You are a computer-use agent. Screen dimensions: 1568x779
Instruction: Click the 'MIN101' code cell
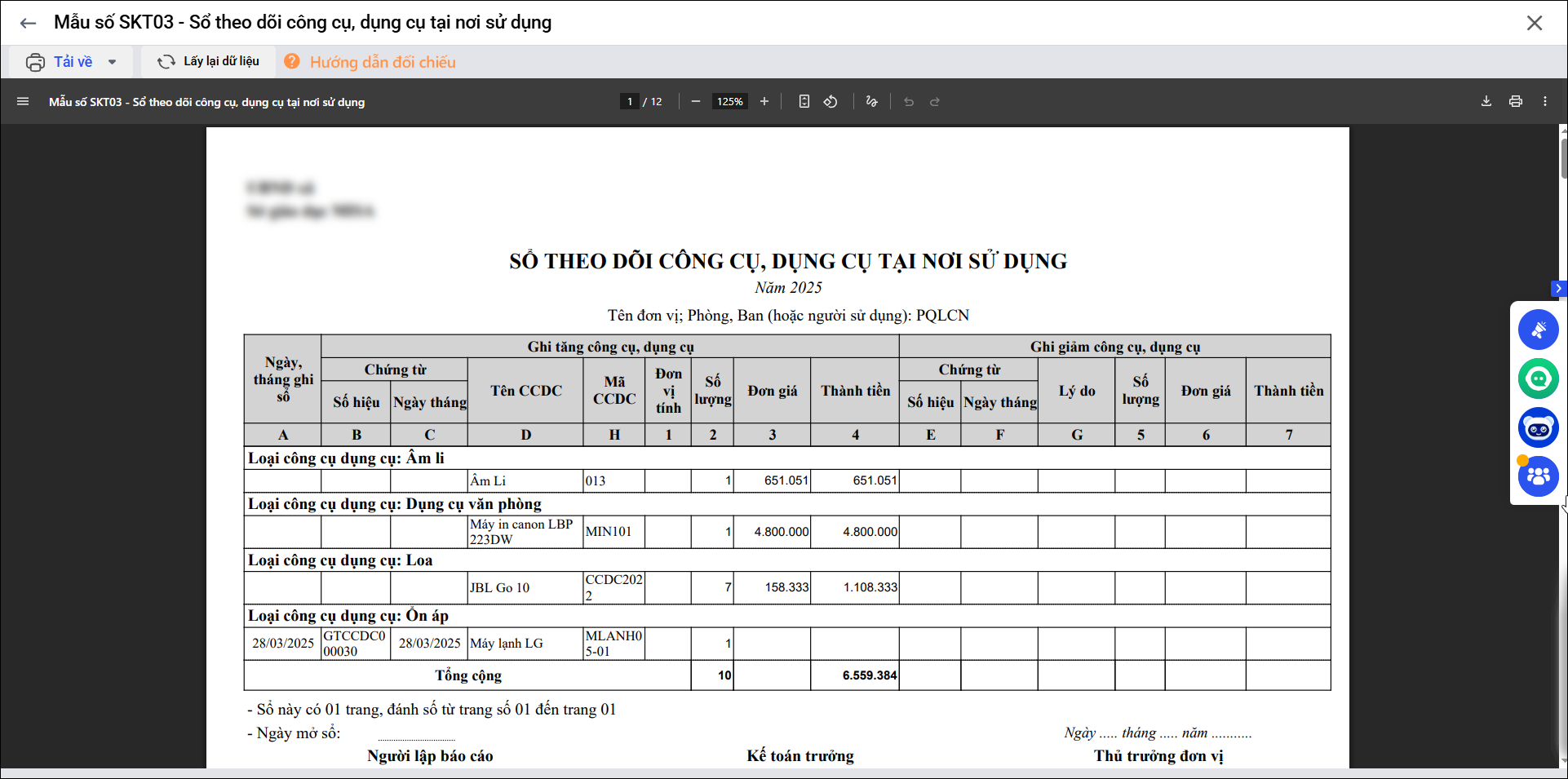pos(613,532)
